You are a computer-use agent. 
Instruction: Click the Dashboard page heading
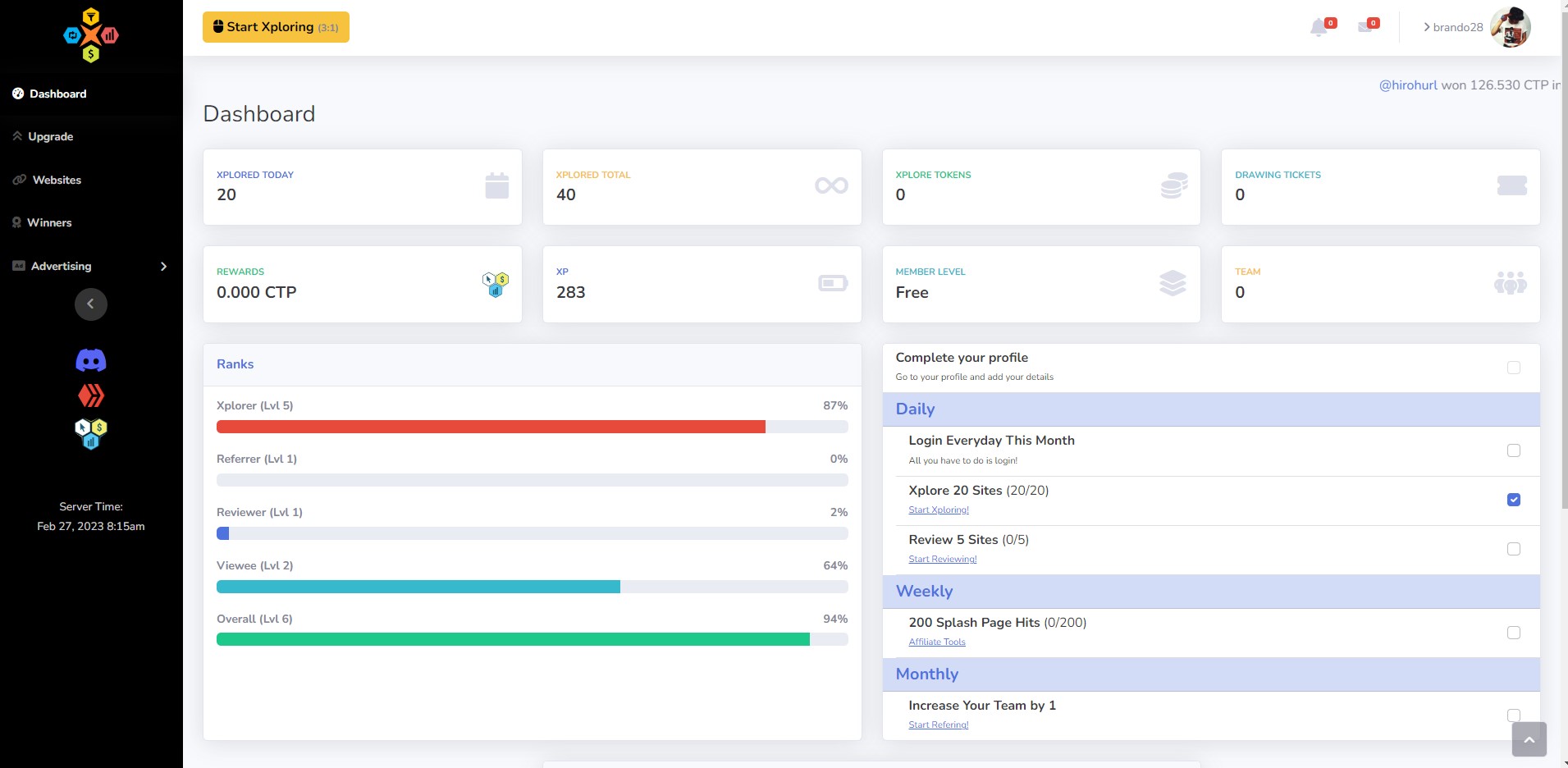pos(259,113)
